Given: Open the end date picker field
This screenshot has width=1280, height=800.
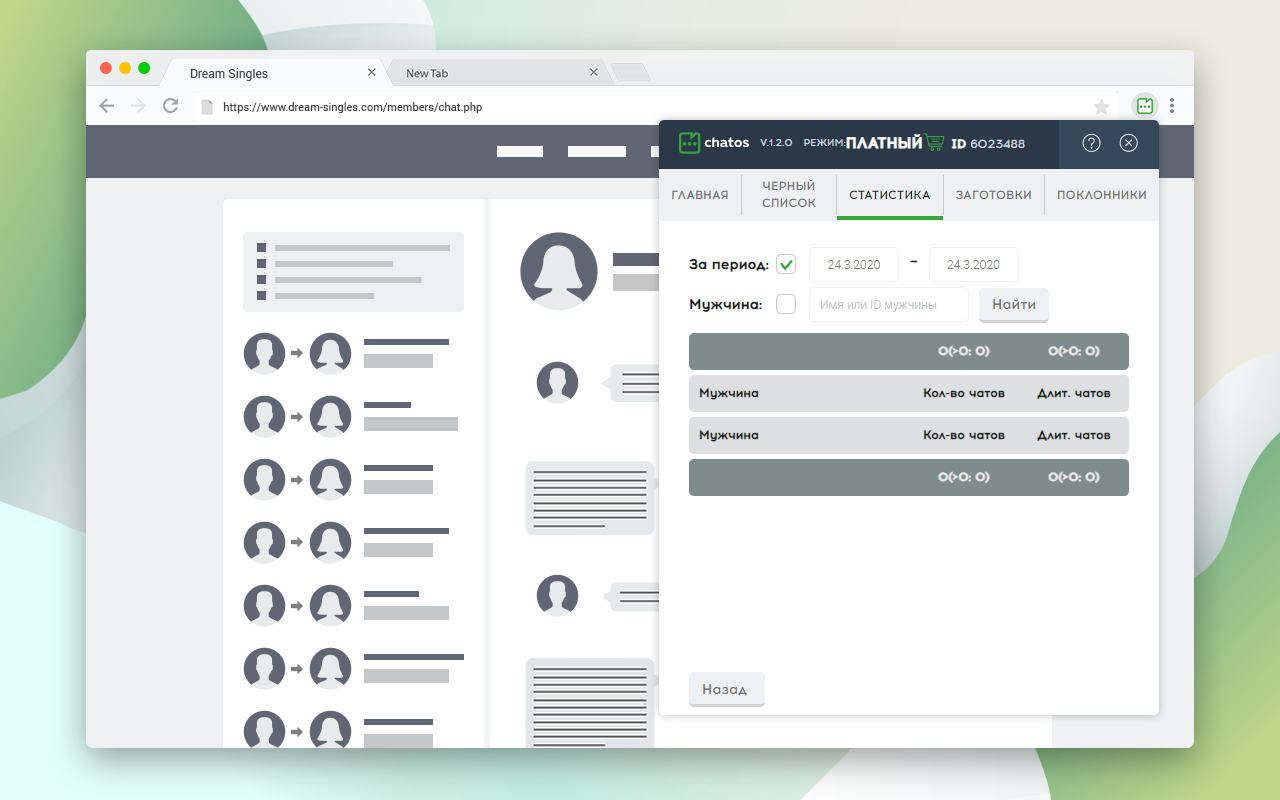Looking at the screenshot, I should coord(973,265).
